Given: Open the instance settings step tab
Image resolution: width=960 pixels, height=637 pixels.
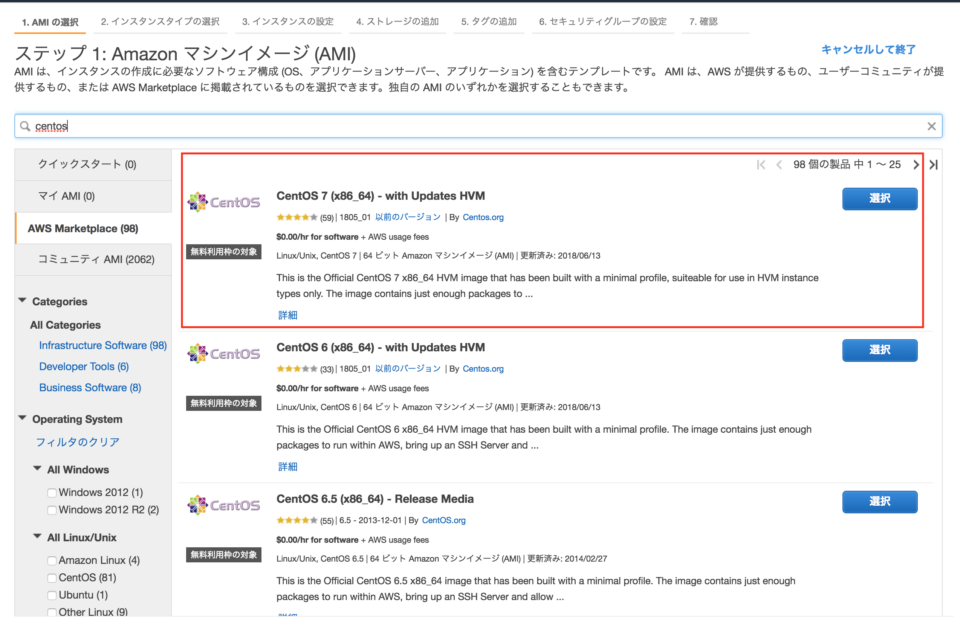Looking at the screenshot, I should [x=288, y=22].
